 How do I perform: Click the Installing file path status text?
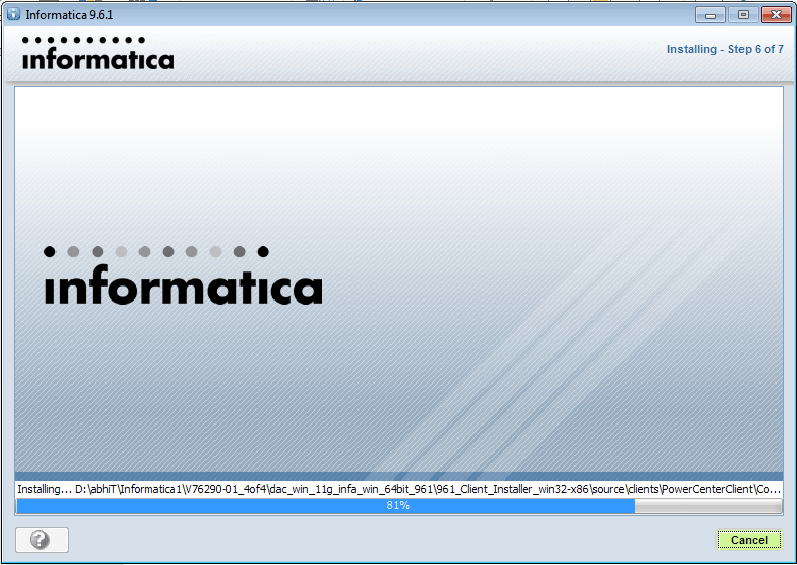(x=399, y=489)
